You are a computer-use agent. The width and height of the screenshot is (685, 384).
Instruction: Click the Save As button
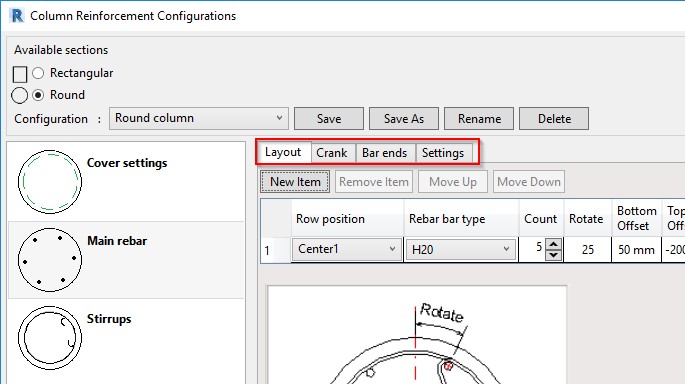404,118
